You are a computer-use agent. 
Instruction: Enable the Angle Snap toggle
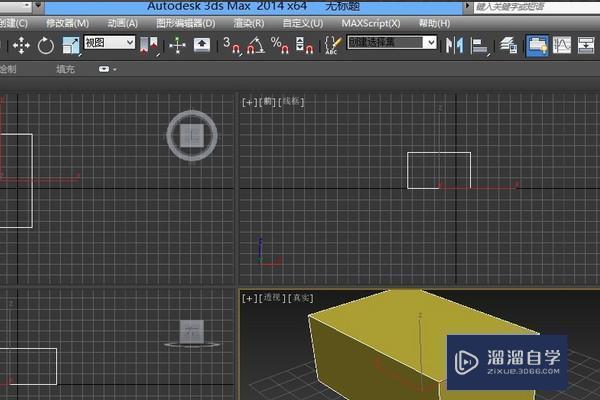pyautogui.click(x=255, y=45)
